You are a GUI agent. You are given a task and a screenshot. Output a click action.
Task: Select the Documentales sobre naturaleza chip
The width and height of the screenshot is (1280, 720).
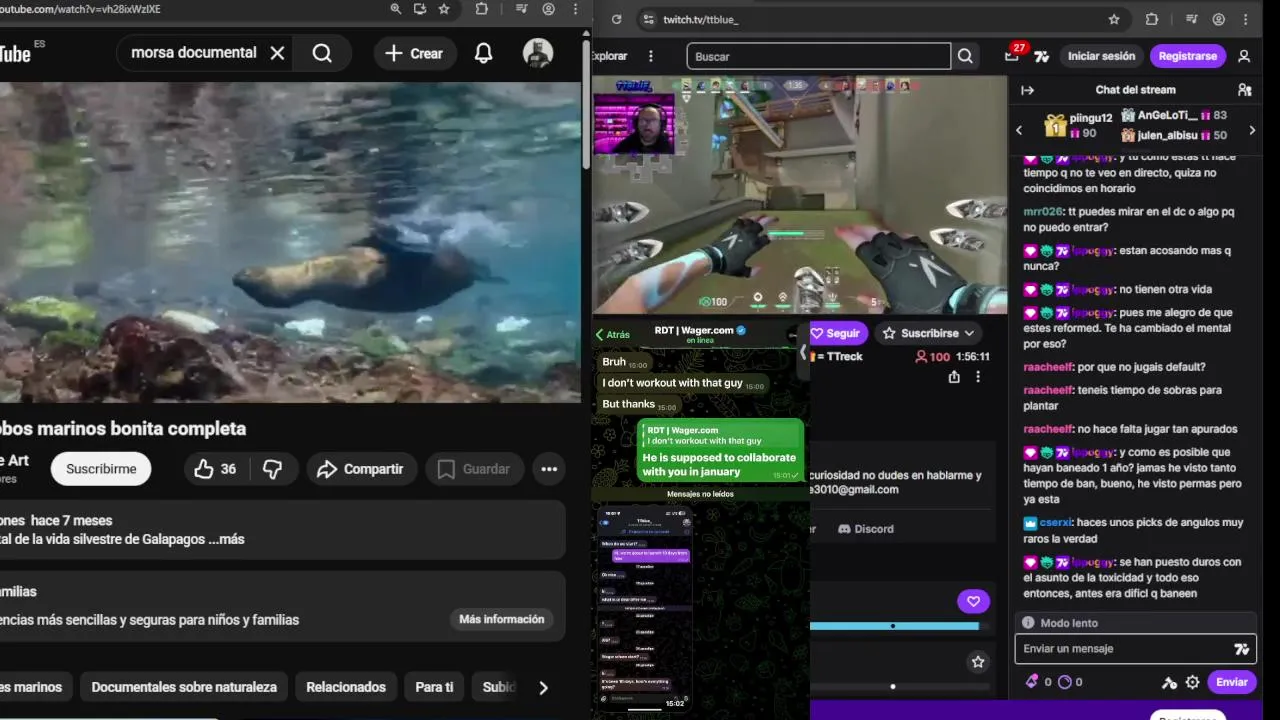click(x=184, y=687)
